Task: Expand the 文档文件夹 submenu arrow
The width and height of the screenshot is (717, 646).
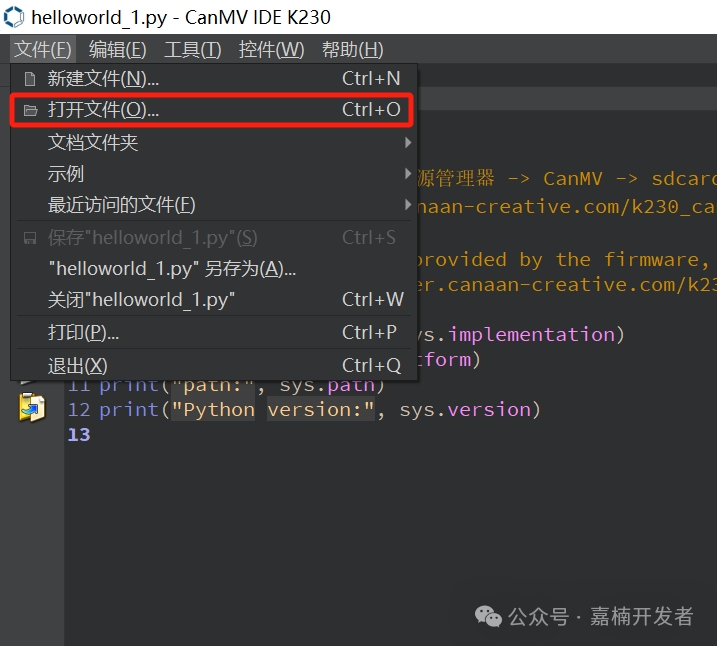Action: (408, 143)
